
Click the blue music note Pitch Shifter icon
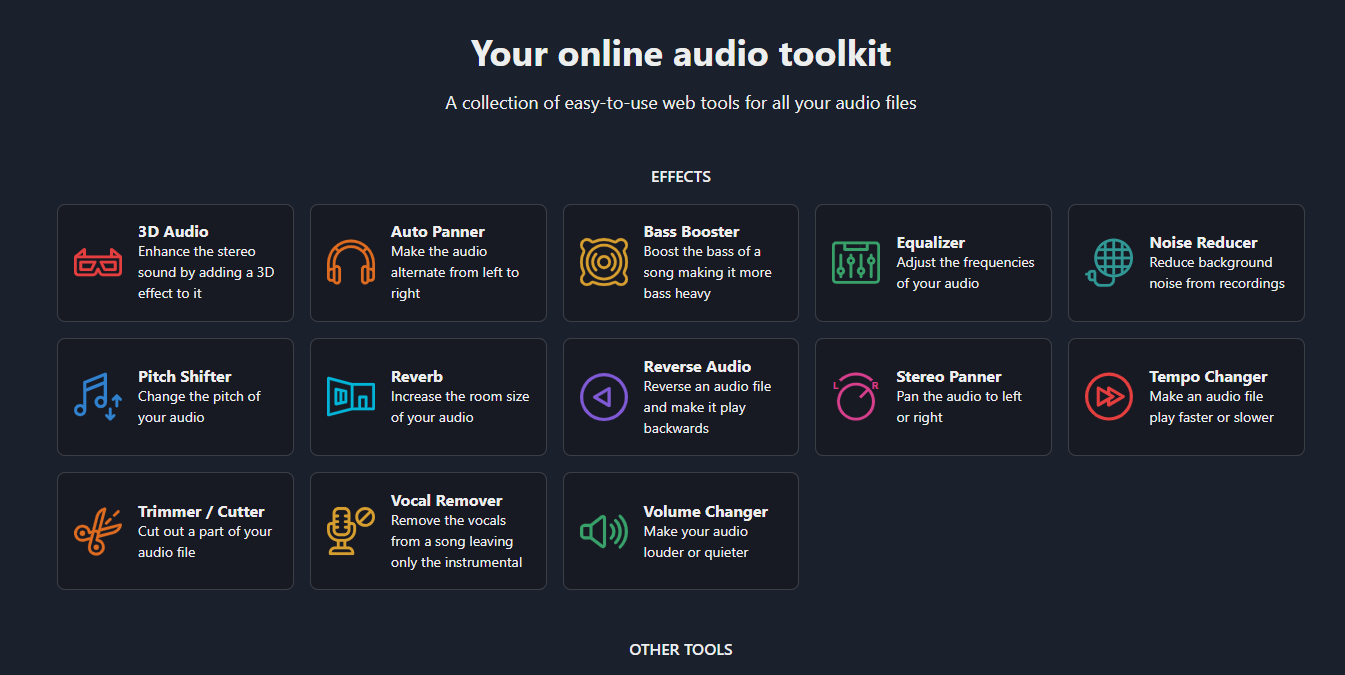(98, 397)
